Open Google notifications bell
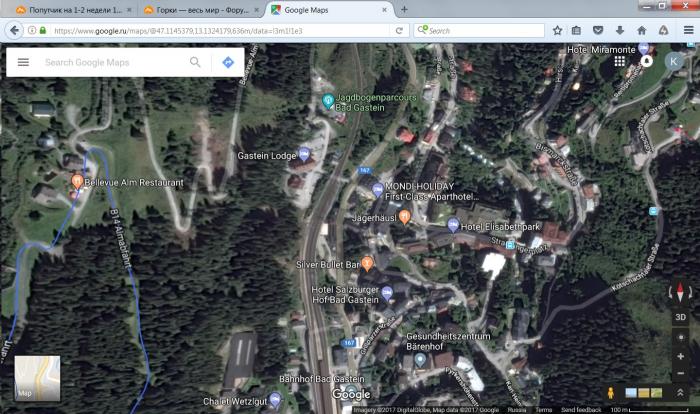The image size is (700, 414). [646, 61]
